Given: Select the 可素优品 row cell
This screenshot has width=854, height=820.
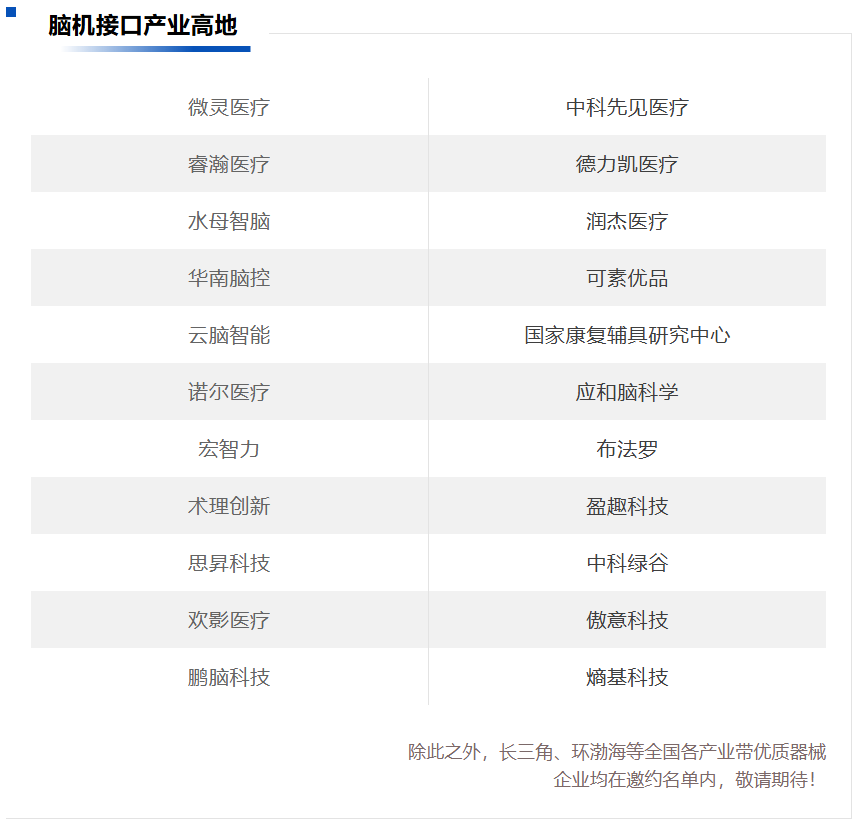Looking at the screenshot, I should click(x=627, y=278).
